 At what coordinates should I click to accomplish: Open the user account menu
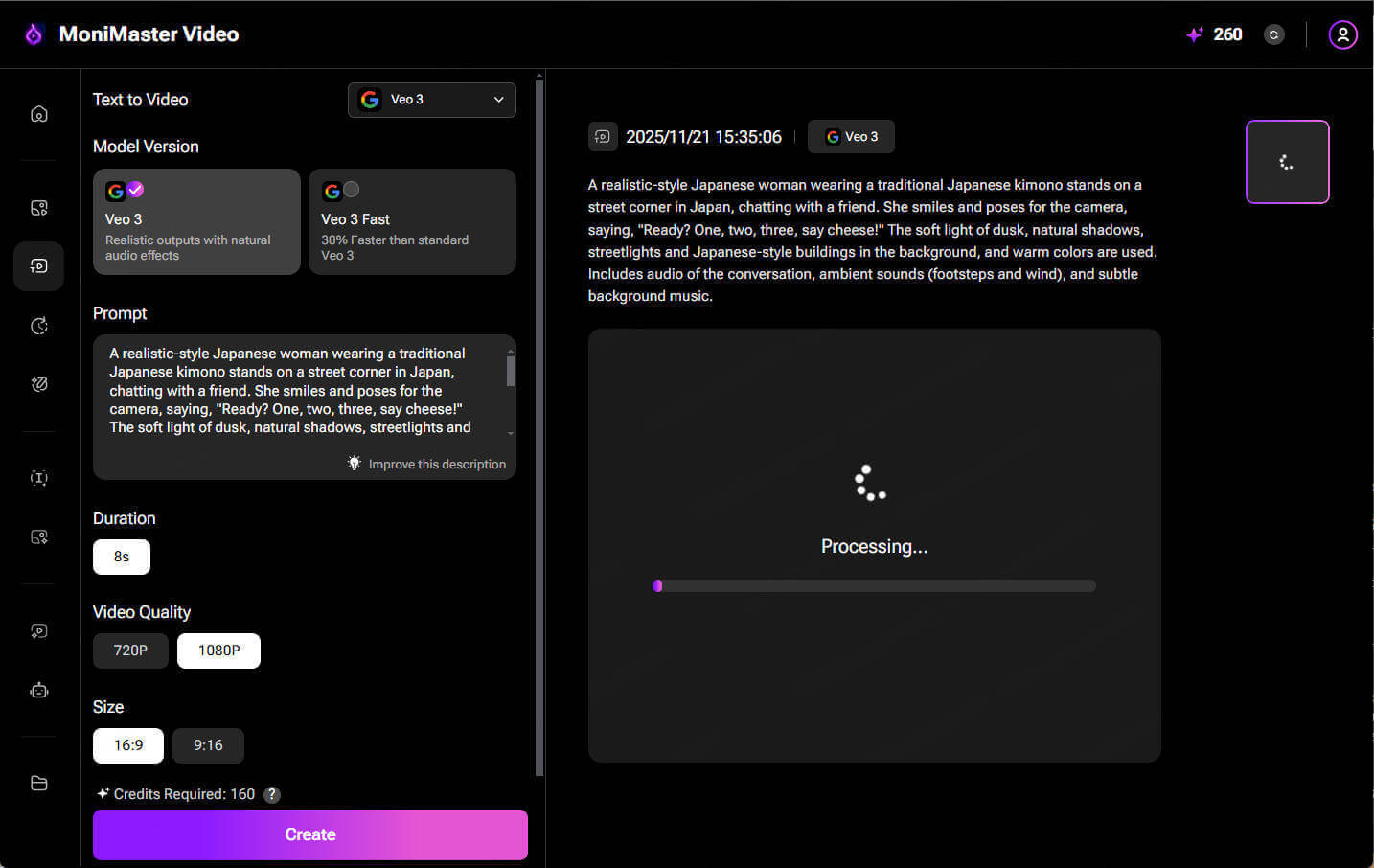click(1342, 34)
